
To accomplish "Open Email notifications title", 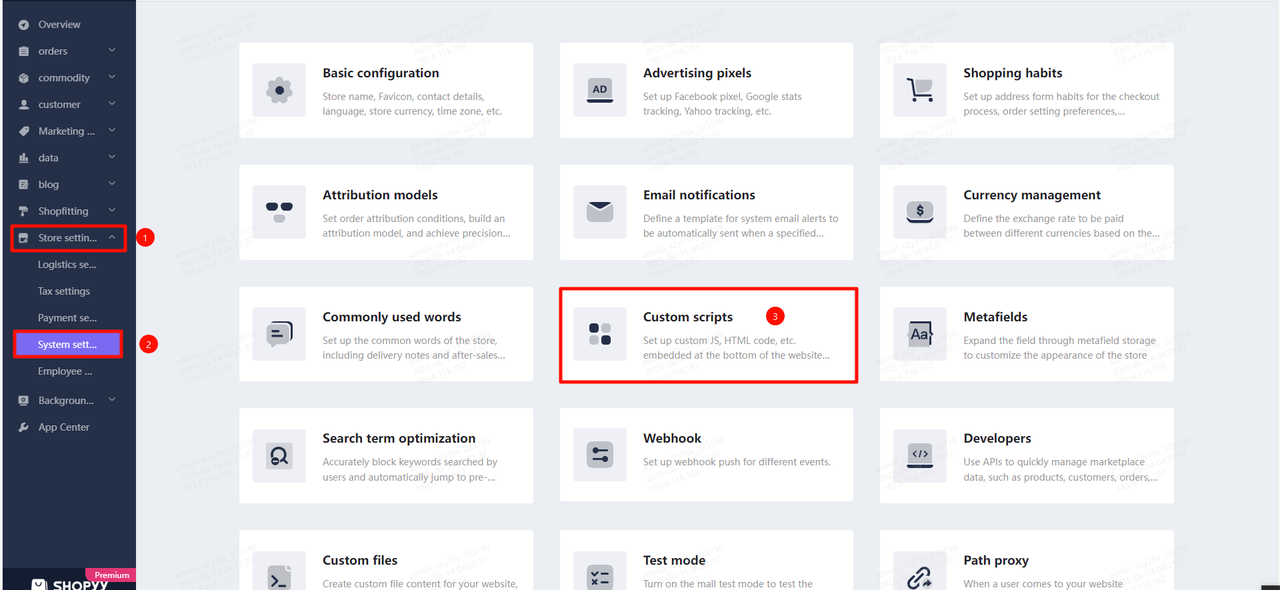I will tap(699, 195).
